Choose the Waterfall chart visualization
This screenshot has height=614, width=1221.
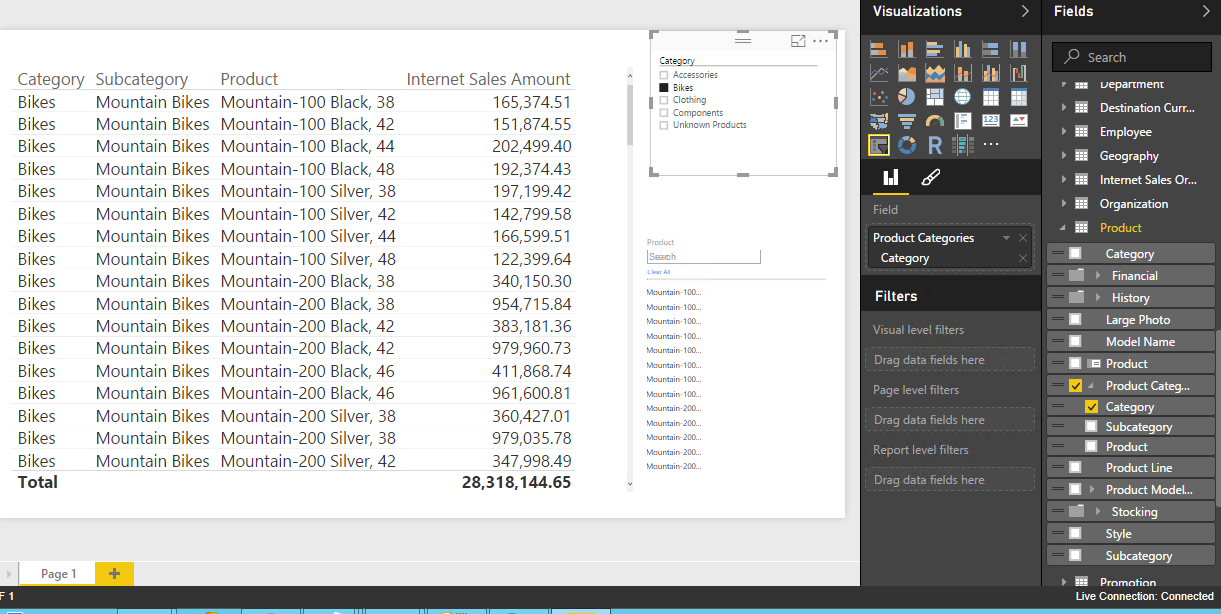[x=1019, y=73]
